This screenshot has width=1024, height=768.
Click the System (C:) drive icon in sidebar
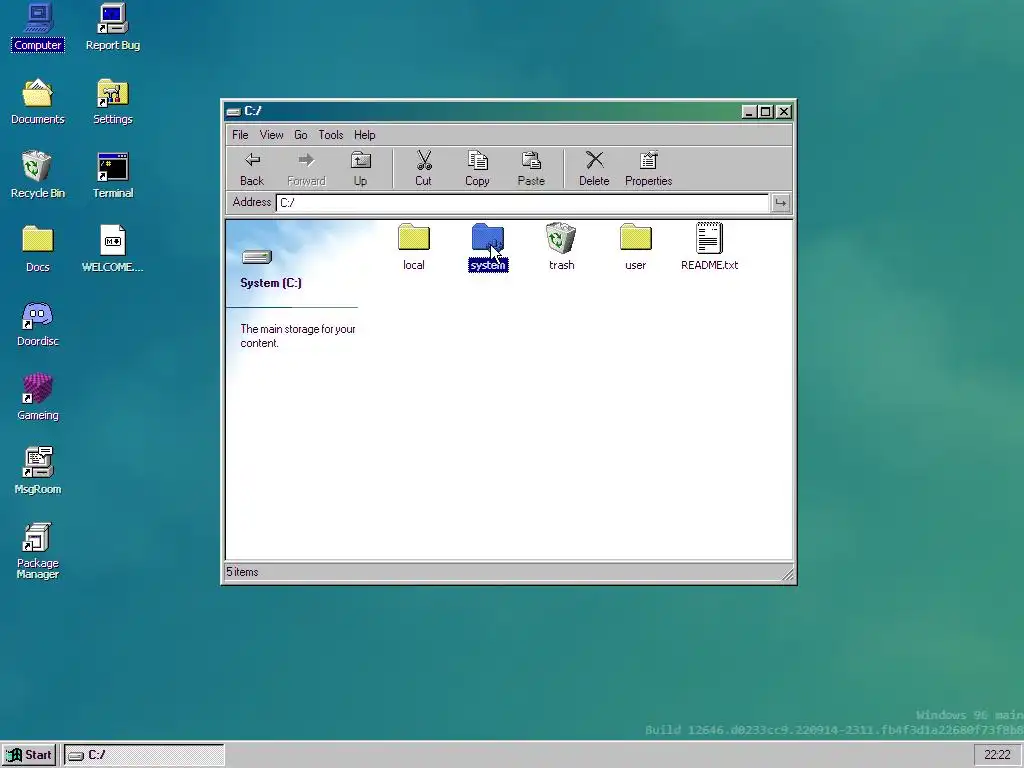click(x=257, y=257)
